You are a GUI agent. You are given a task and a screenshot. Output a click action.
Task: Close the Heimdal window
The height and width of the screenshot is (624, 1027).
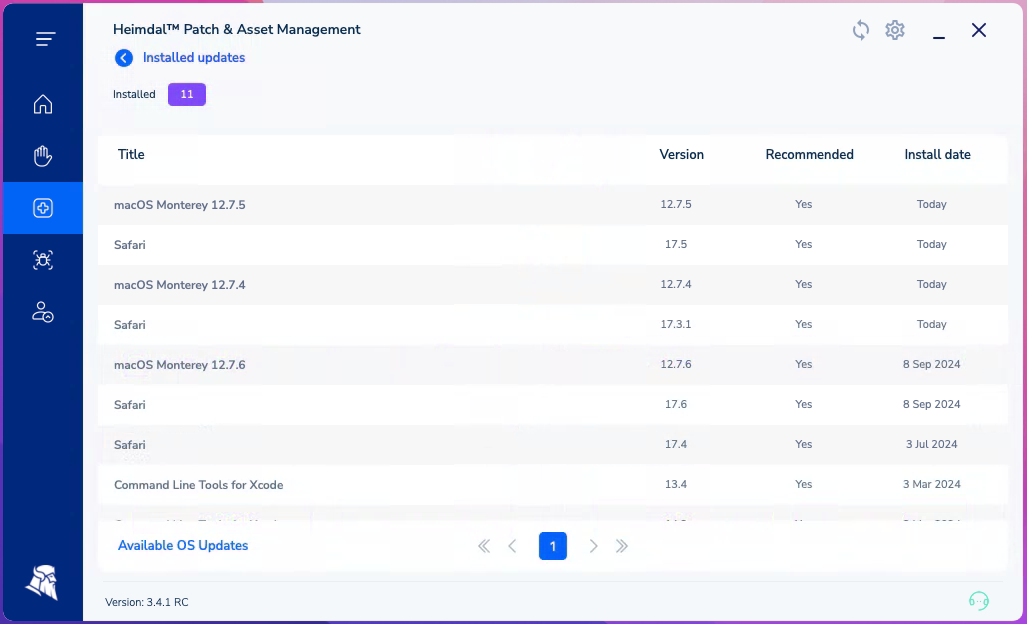click(979, 30)
